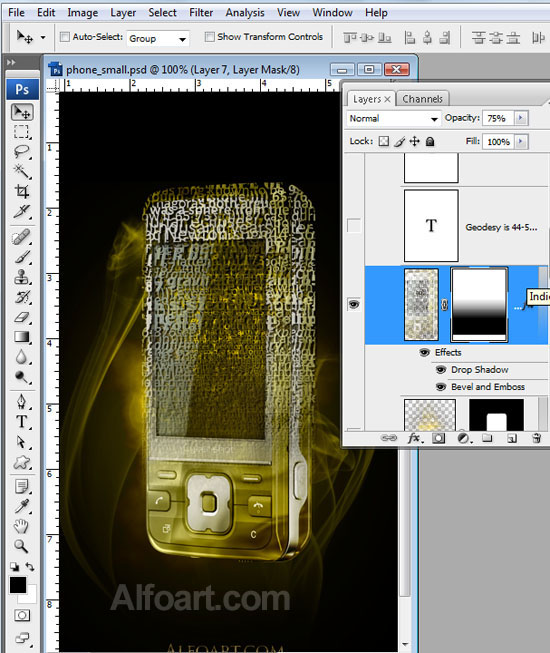Switch to the Channels tab
The image size is (550, 653).
[422, 99]
